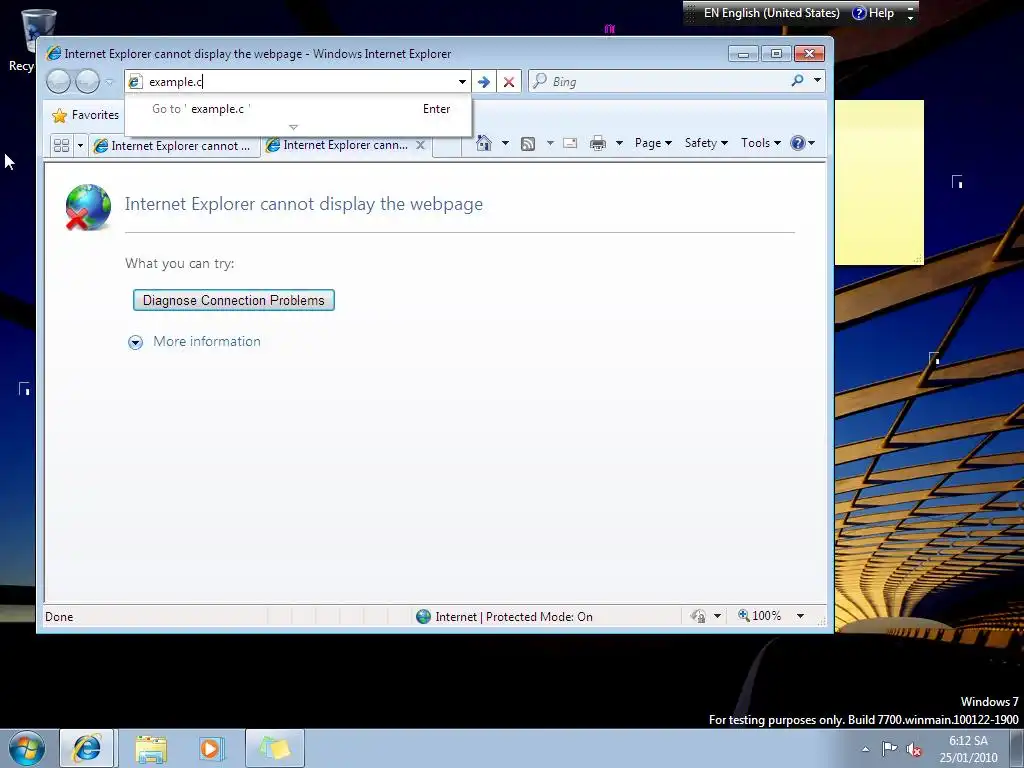Open the Safety menu
Image resolution: width=1024 pixels, height=768 pixels.
tap(706, 143)
